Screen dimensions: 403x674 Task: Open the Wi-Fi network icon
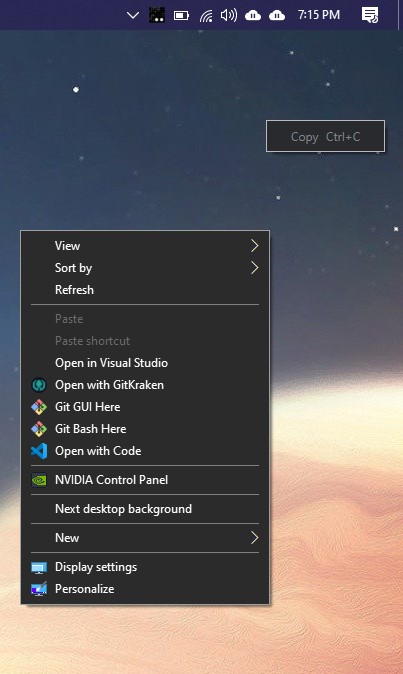(x=206, y=16)
